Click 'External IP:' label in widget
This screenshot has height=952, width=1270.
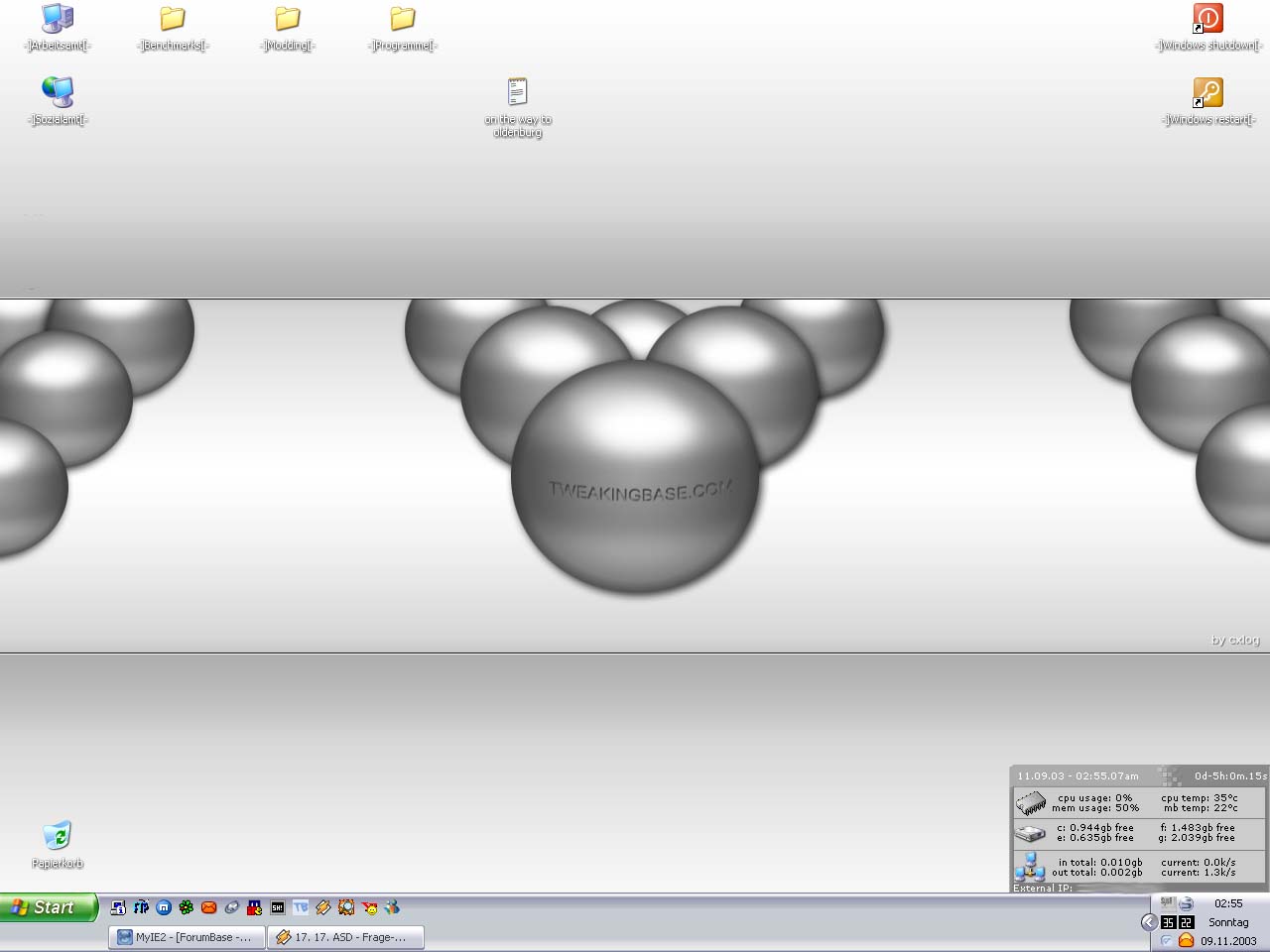pos(1043,888)
